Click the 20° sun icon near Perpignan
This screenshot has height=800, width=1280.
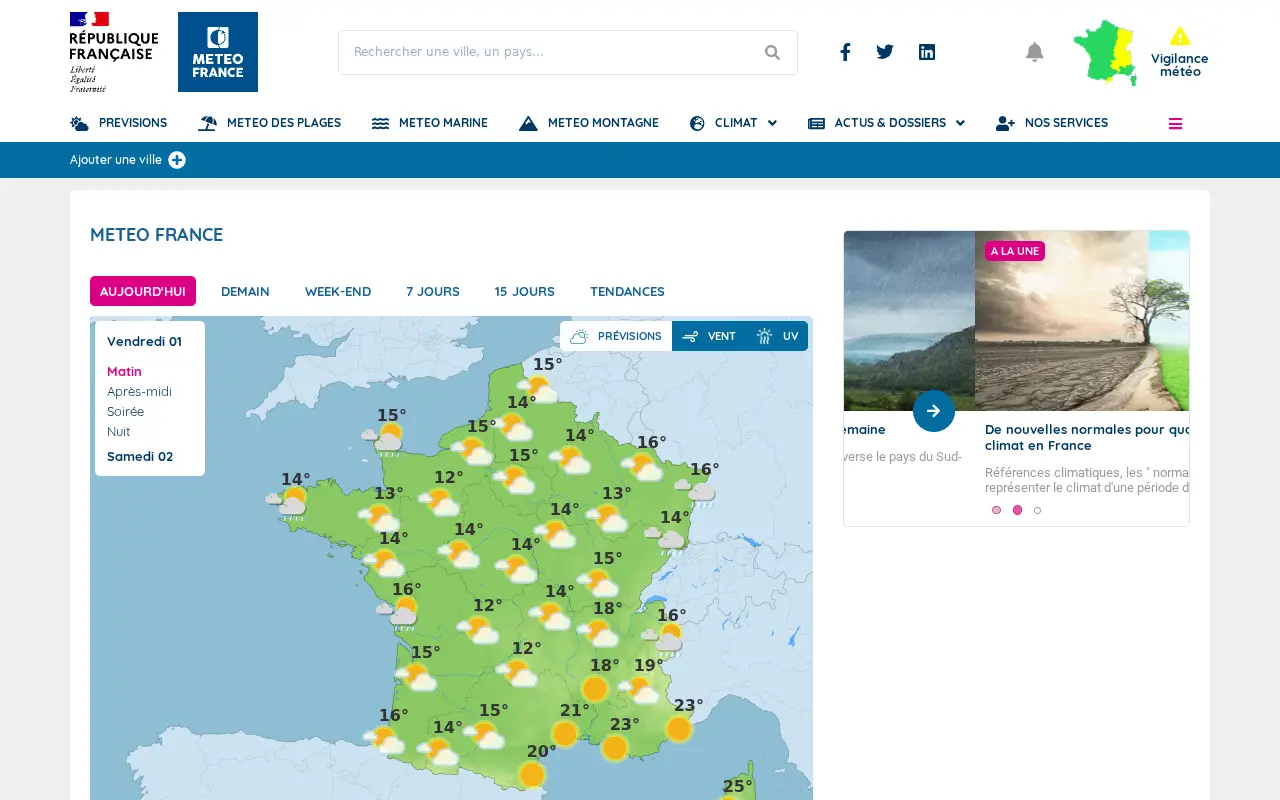click(532, 775)
